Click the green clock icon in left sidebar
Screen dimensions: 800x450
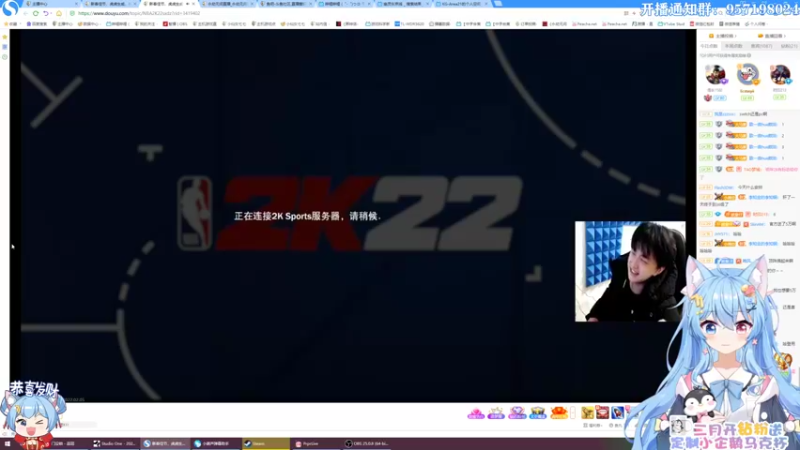5,57
